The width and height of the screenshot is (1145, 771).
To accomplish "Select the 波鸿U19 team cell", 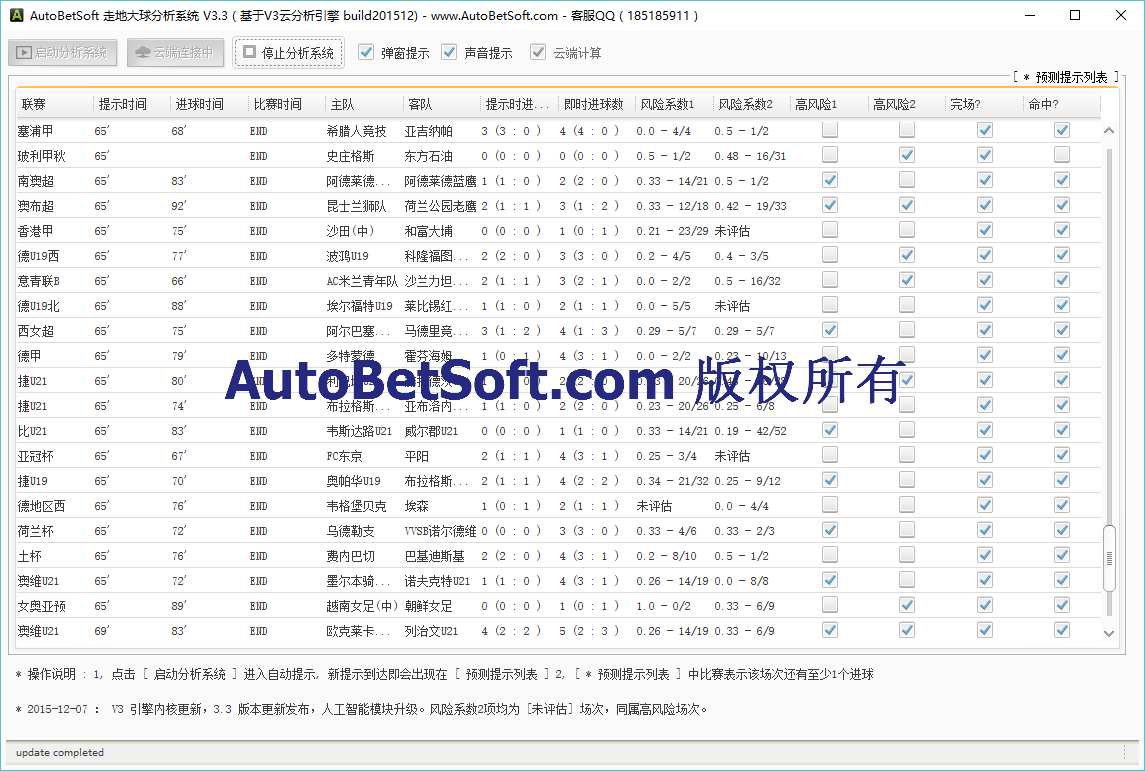I will tap(348, 256).
